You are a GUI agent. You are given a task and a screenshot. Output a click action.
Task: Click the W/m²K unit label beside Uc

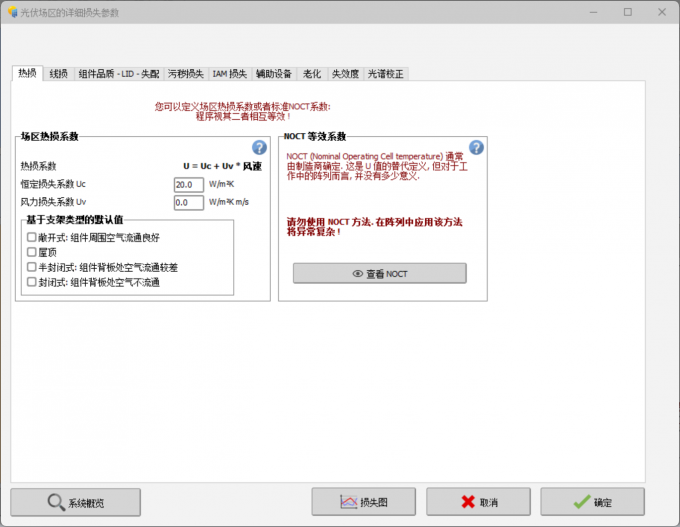click(x=222, y=184)
